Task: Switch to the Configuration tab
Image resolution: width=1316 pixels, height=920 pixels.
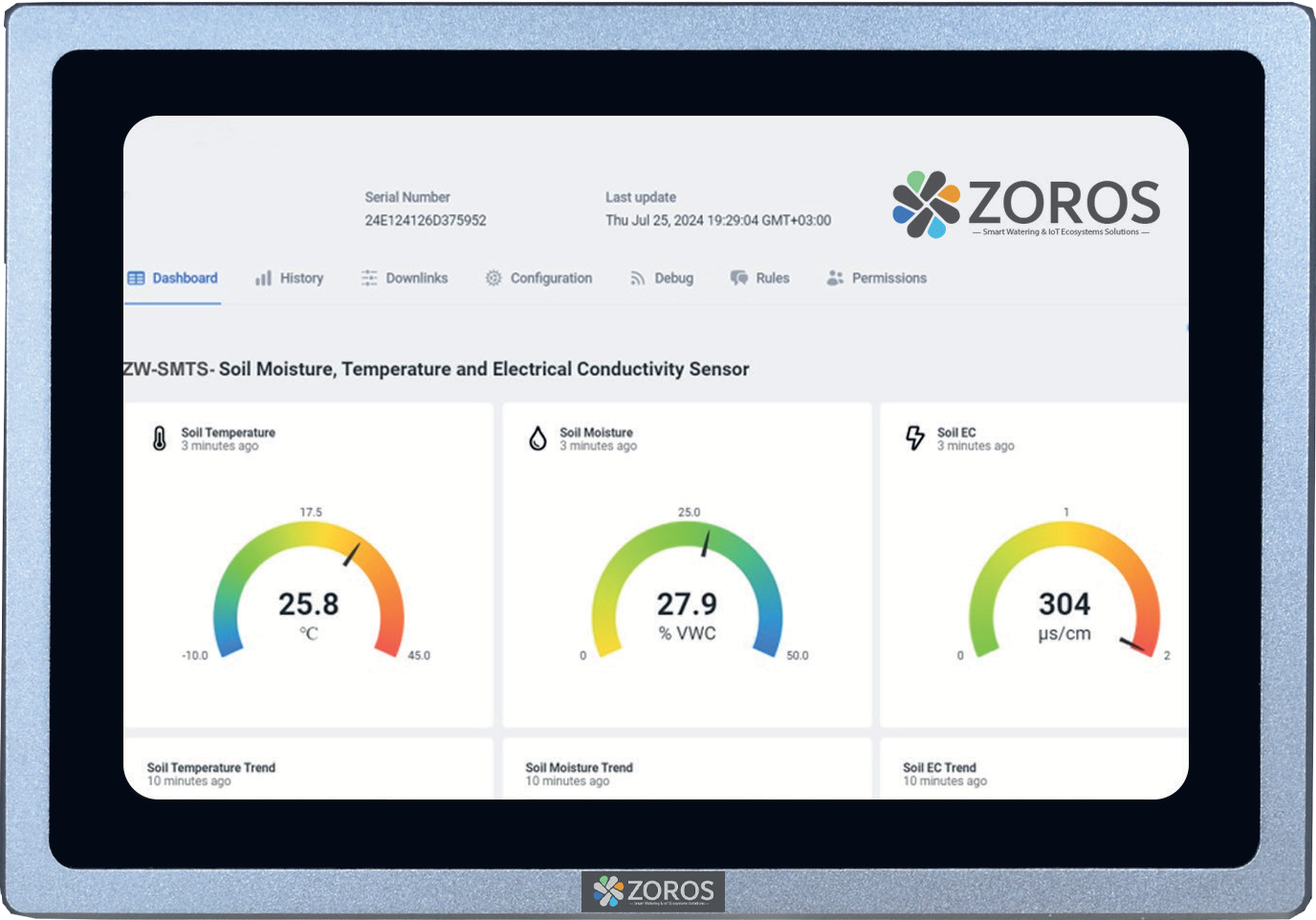Action: pyautogui.click(x=552, y=277)
